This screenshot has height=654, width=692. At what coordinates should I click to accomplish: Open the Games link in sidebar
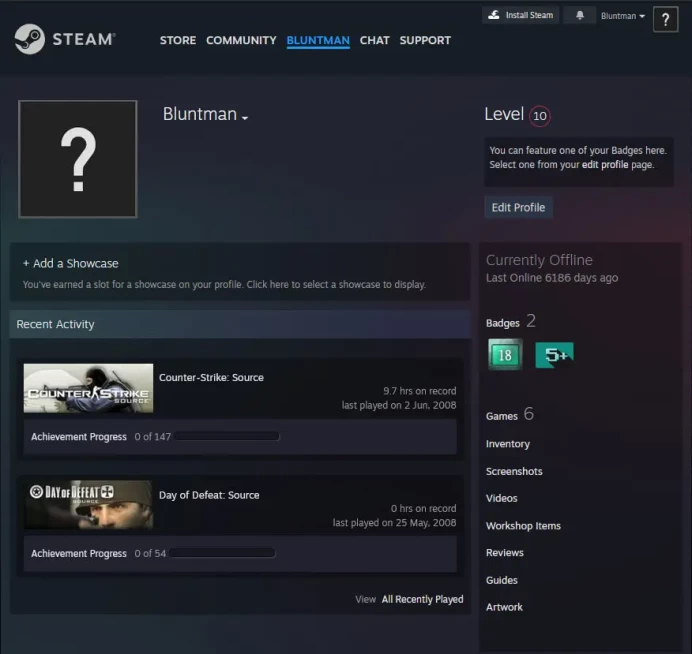[x=501, y=416]
